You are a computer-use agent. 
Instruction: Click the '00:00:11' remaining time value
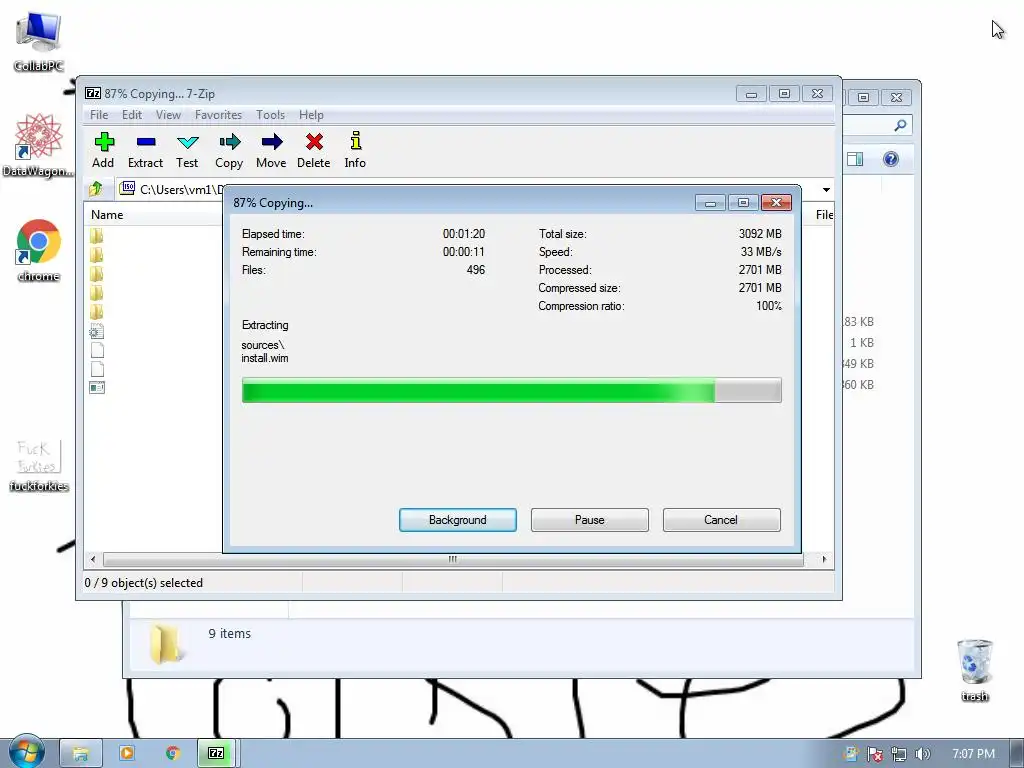(464, 251)
